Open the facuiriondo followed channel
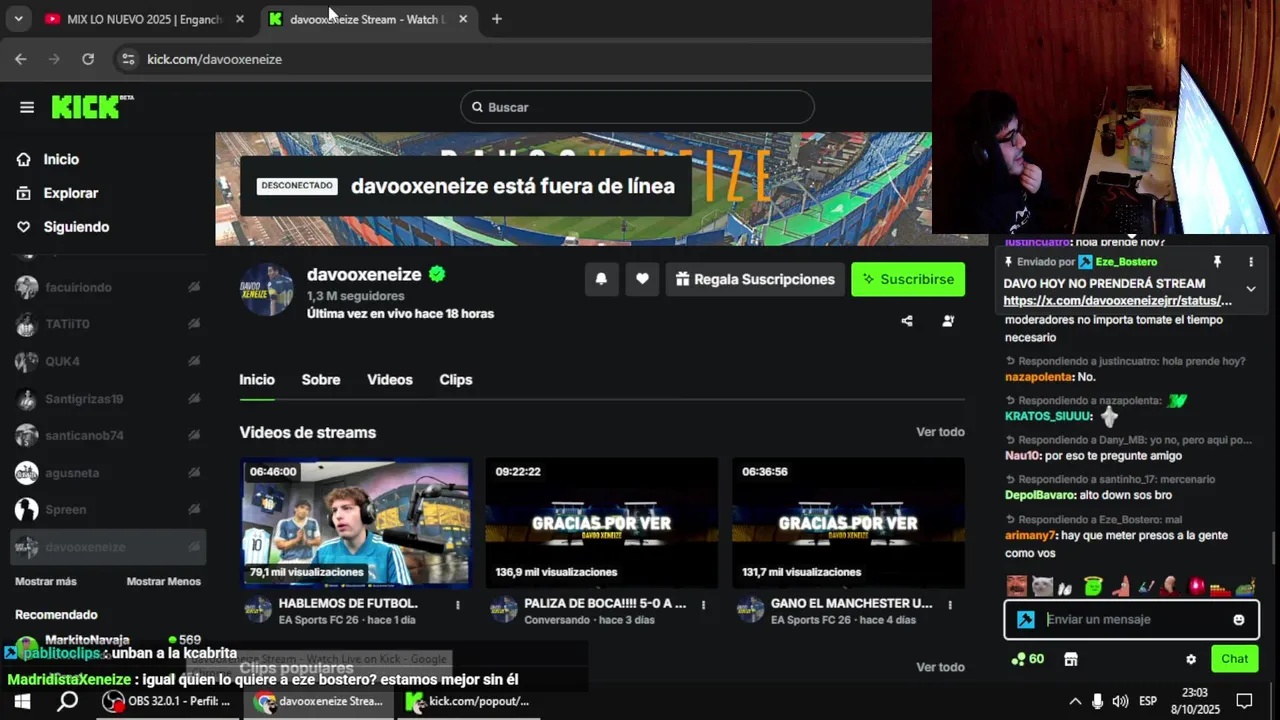Screen dimensions: 1280x720 coord(108,287)
